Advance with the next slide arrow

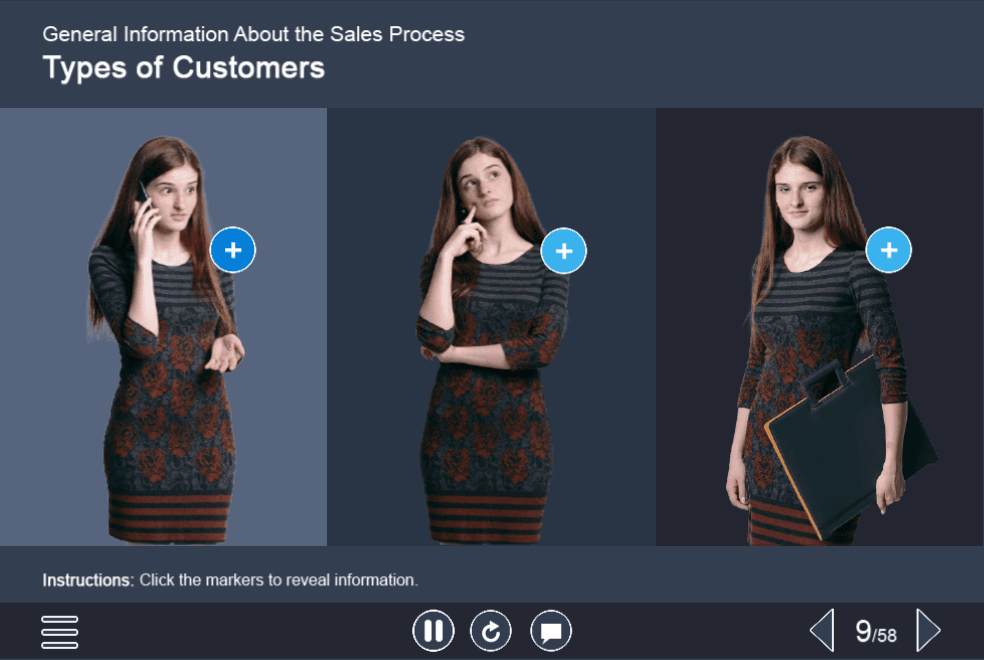pos(928,631)
